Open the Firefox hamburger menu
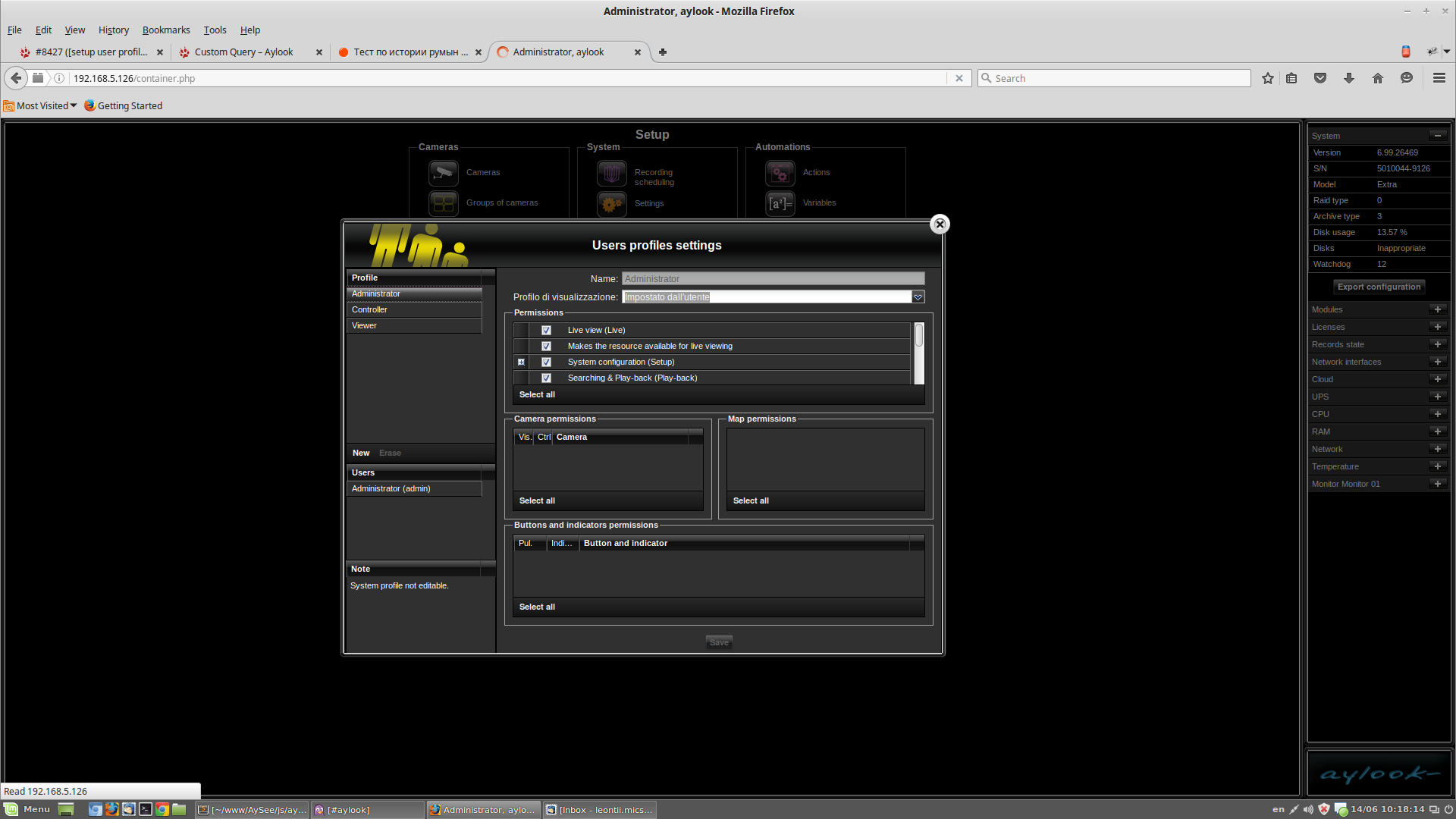 point(1439,78)
